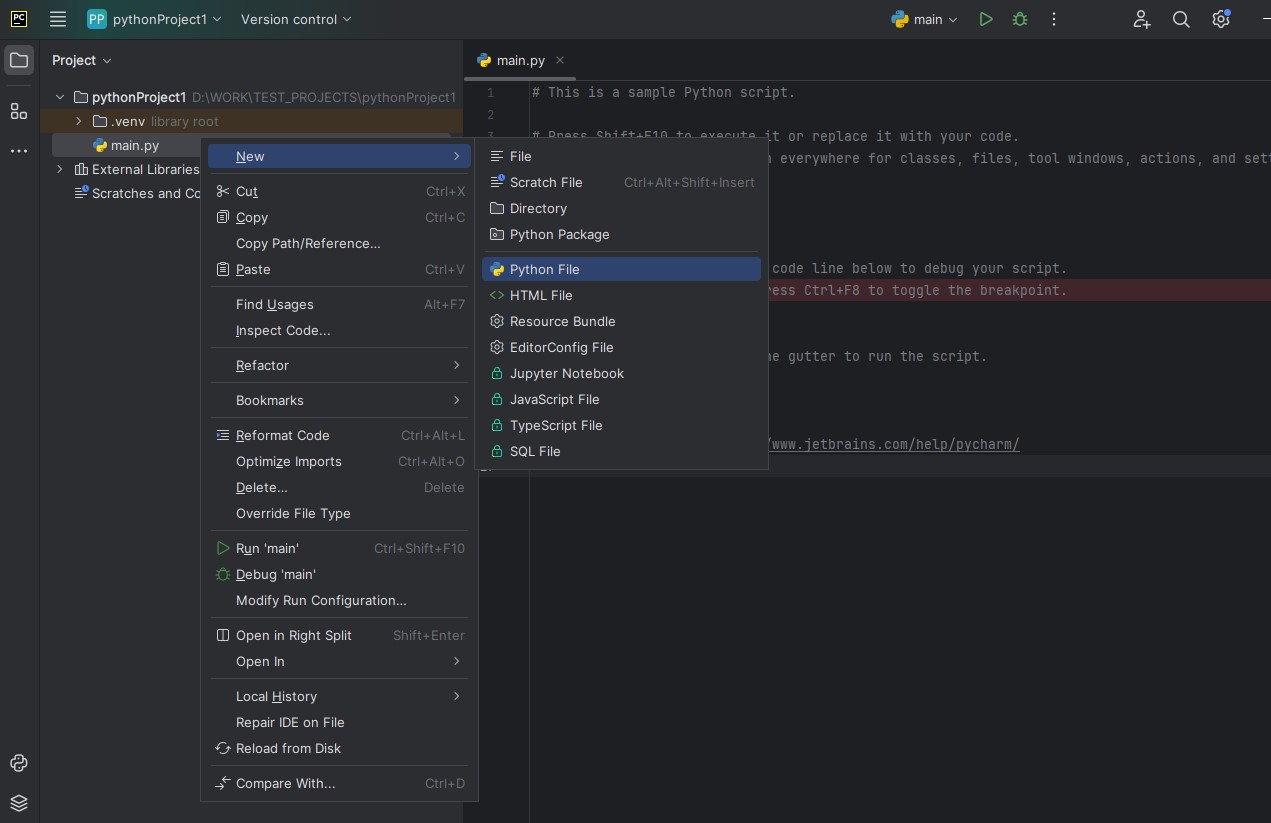1271x823 pixels.
Task: Click the three-dot More actions button in toolbar
Action: pyautogui.click(x=1054, y=19)
